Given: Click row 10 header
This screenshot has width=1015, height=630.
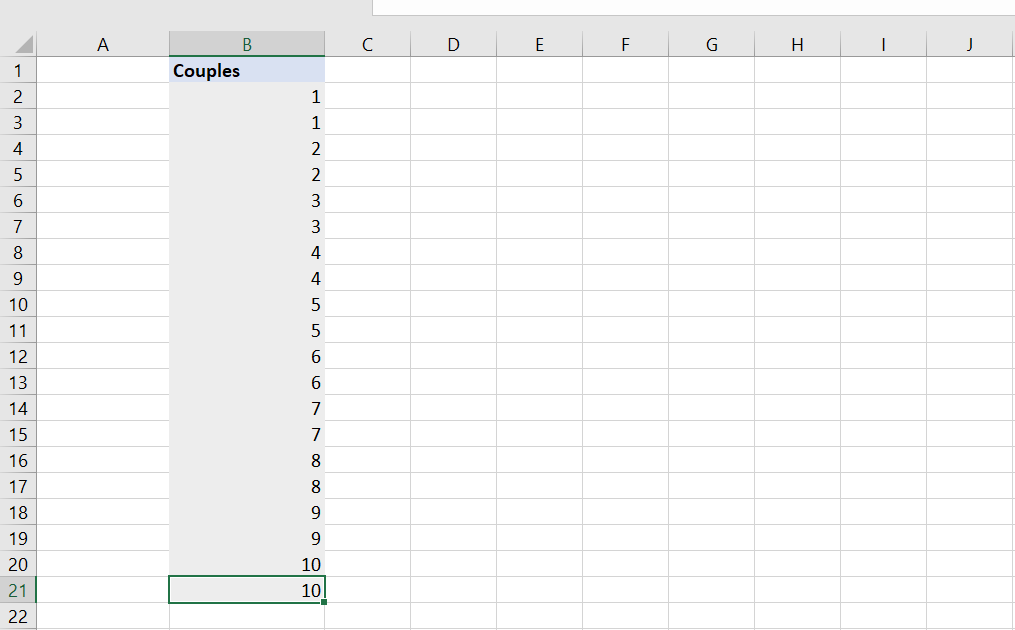Looking at the screenshot, I should point(18,305).
